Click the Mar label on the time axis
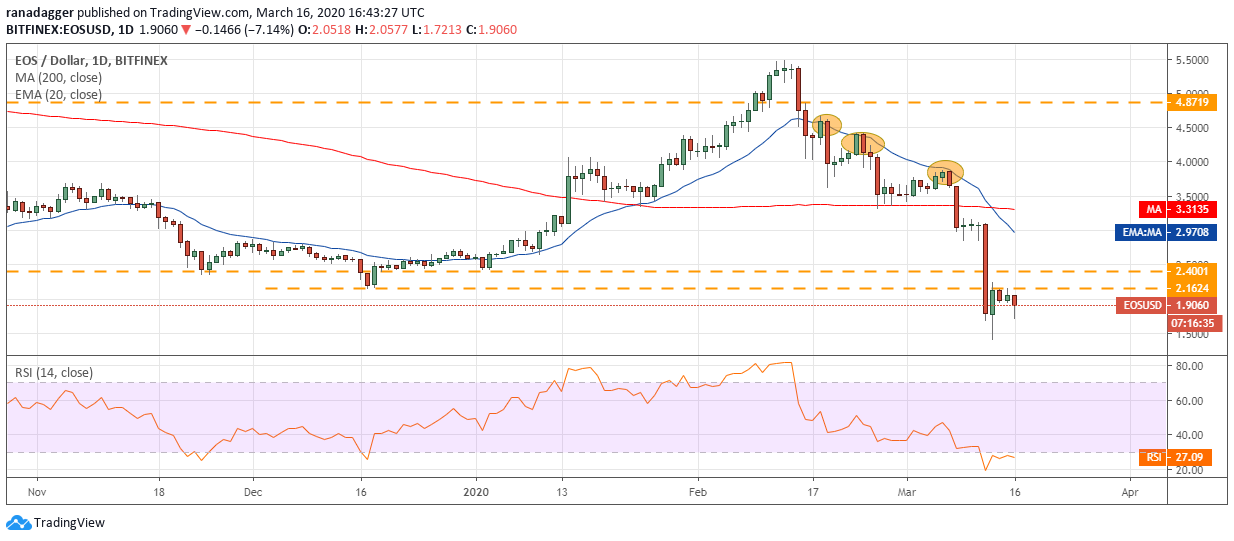Image resolution: width=1234 pixels, height=541 pixels. pos(908,491)
